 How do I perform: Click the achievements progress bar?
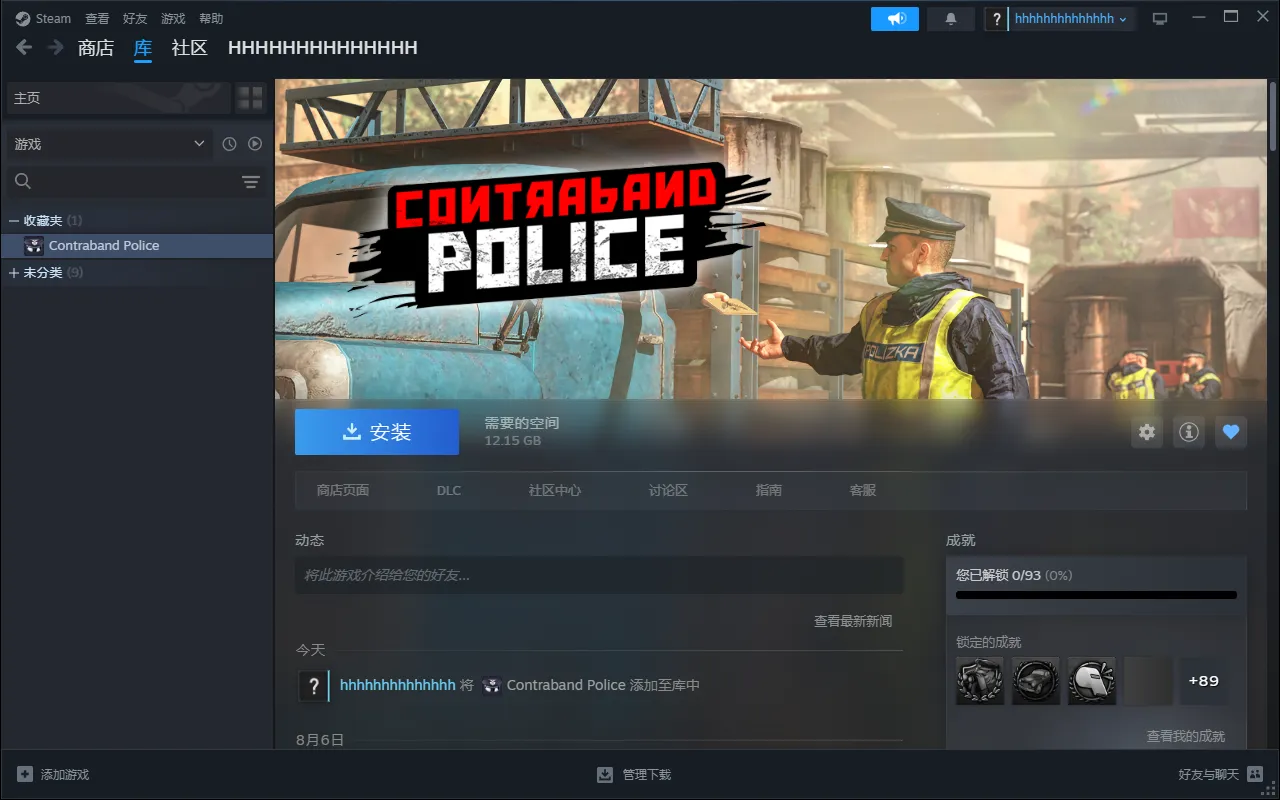click(1096, 595)
